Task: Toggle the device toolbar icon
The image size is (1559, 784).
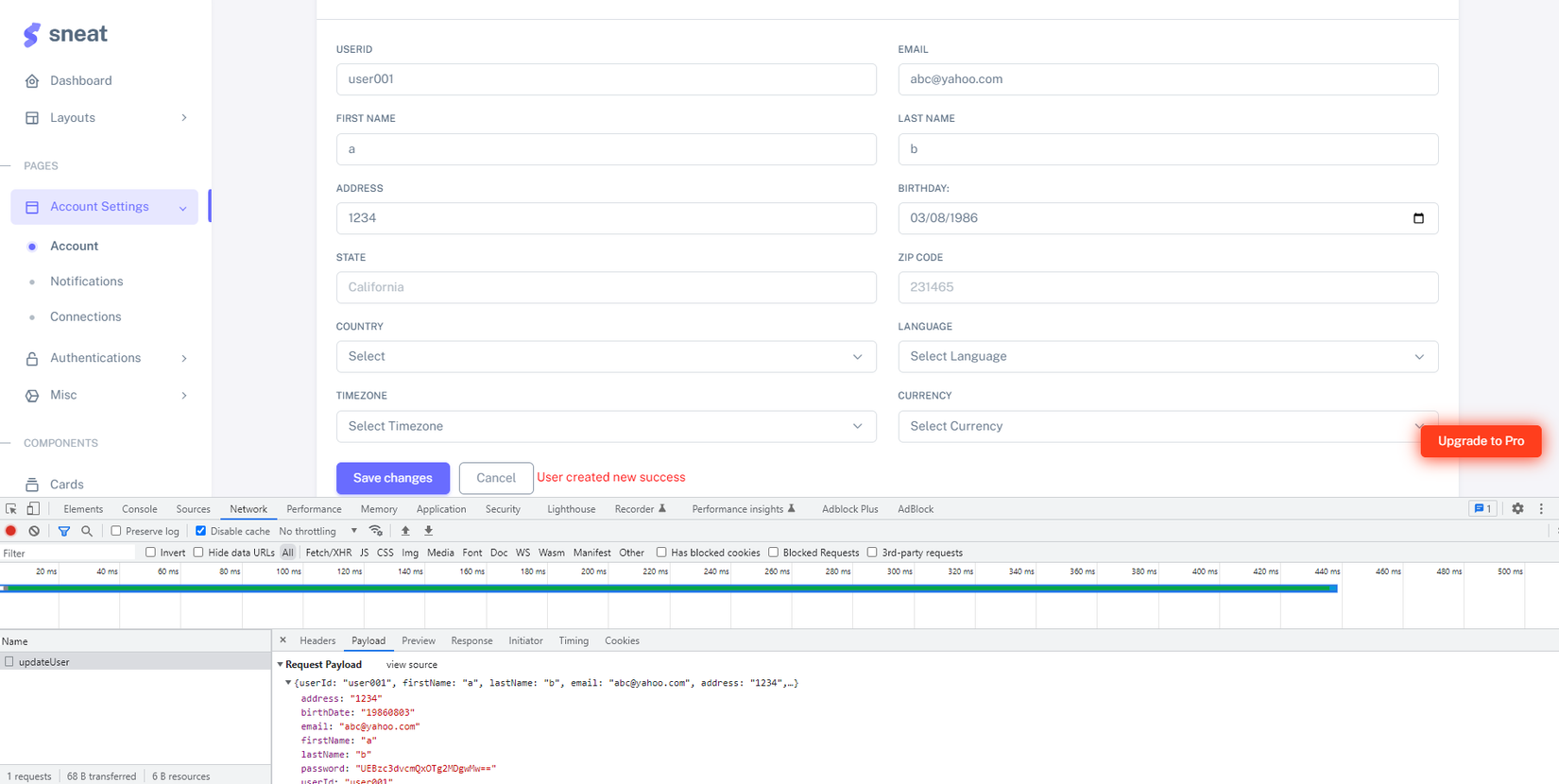Action: (x=33, y=508)
